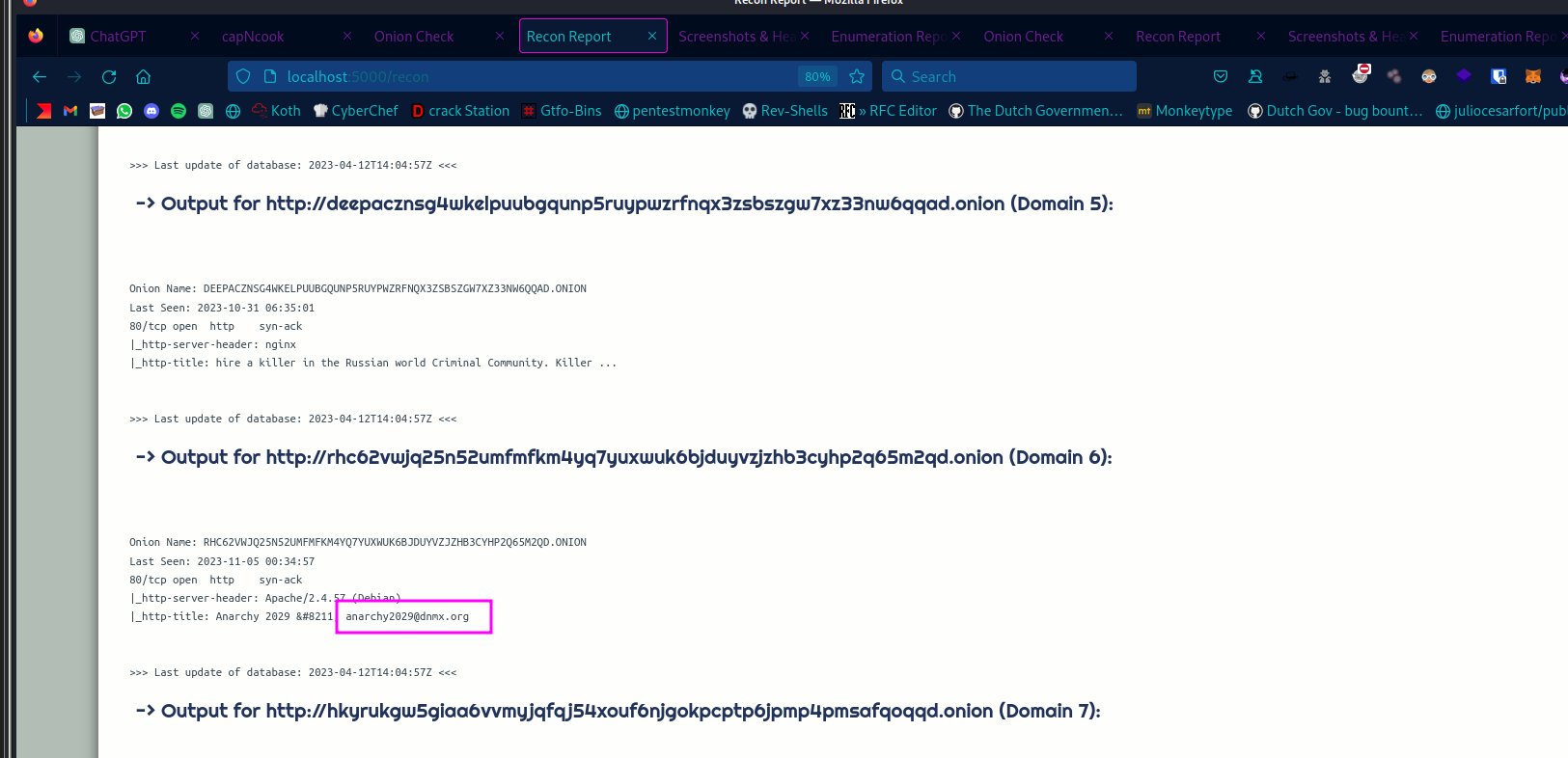1568x758 pixels.
Task: Open the crack Station bookmark
Action: [460, 111]
